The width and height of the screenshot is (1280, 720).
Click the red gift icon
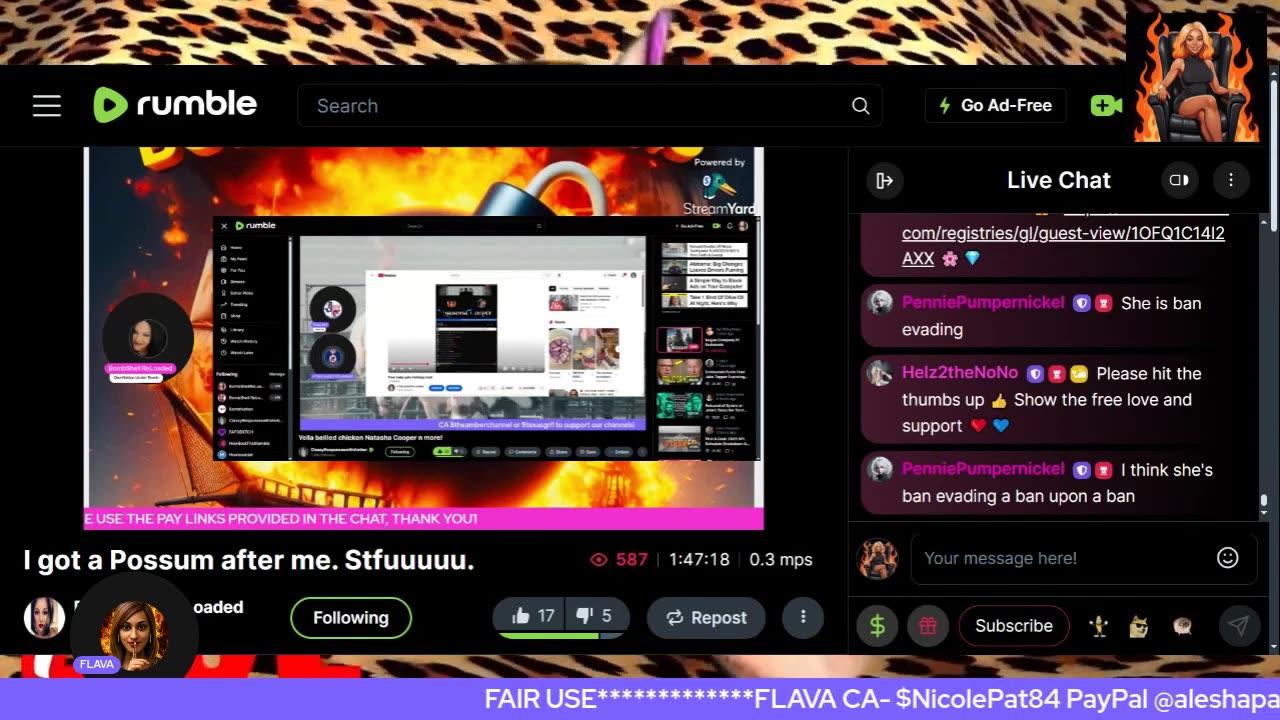coord(928,626)
